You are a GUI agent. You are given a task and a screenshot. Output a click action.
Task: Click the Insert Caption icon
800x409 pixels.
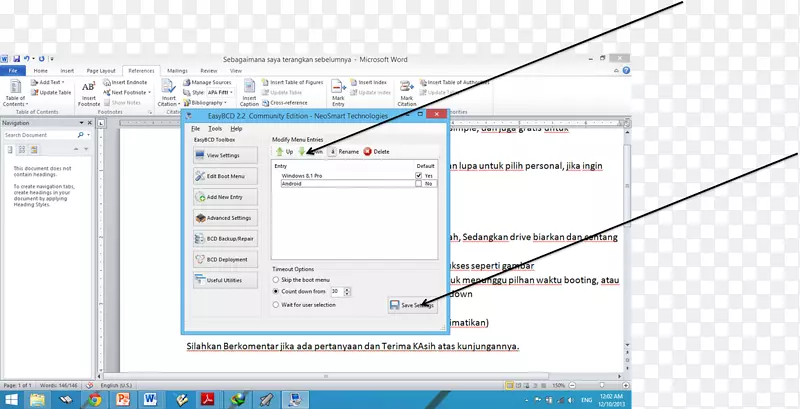point(249,86)
